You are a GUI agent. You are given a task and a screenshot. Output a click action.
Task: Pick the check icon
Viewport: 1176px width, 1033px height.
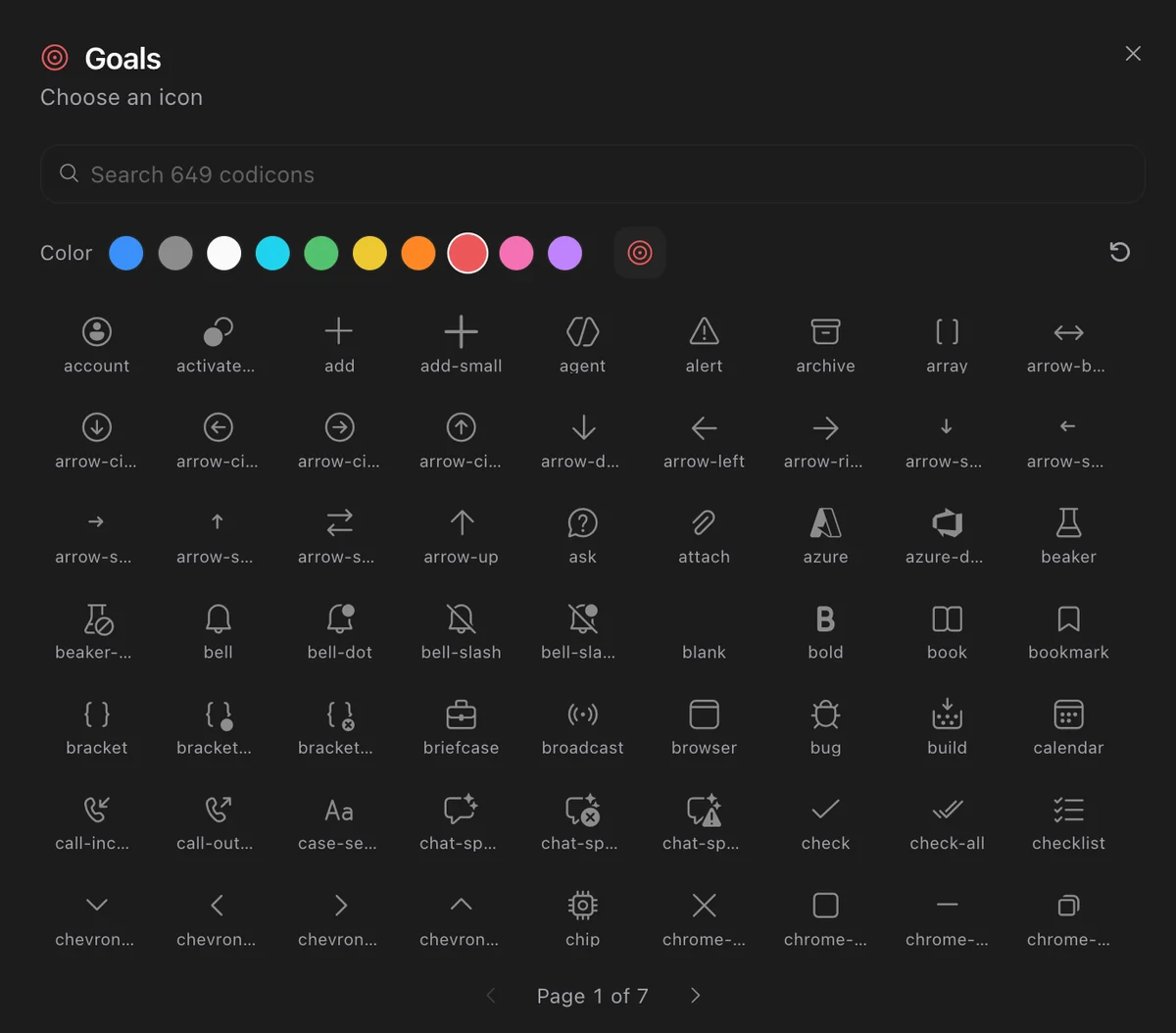tap(825, 823)
